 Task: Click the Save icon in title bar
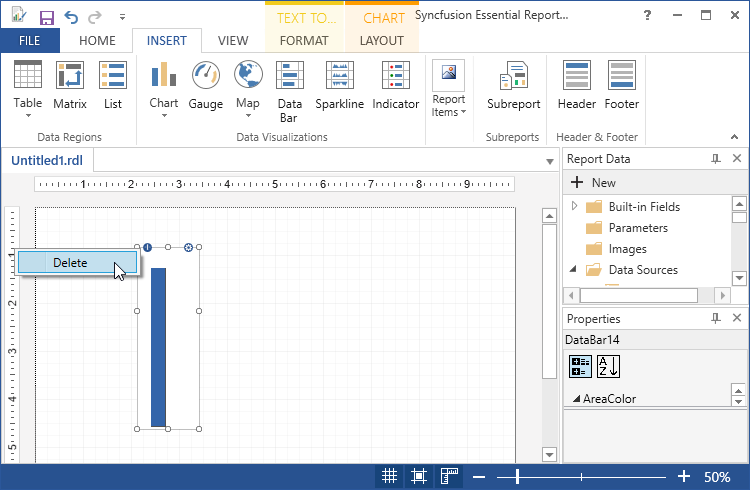pyautogui.click(x=46, y=17)
